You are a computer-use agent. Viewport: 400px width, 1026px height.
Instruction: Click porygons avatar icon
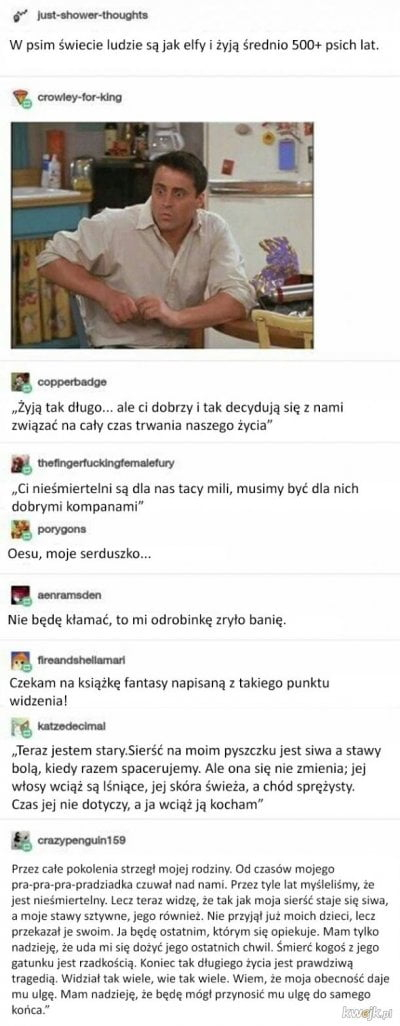click(21, 528)
